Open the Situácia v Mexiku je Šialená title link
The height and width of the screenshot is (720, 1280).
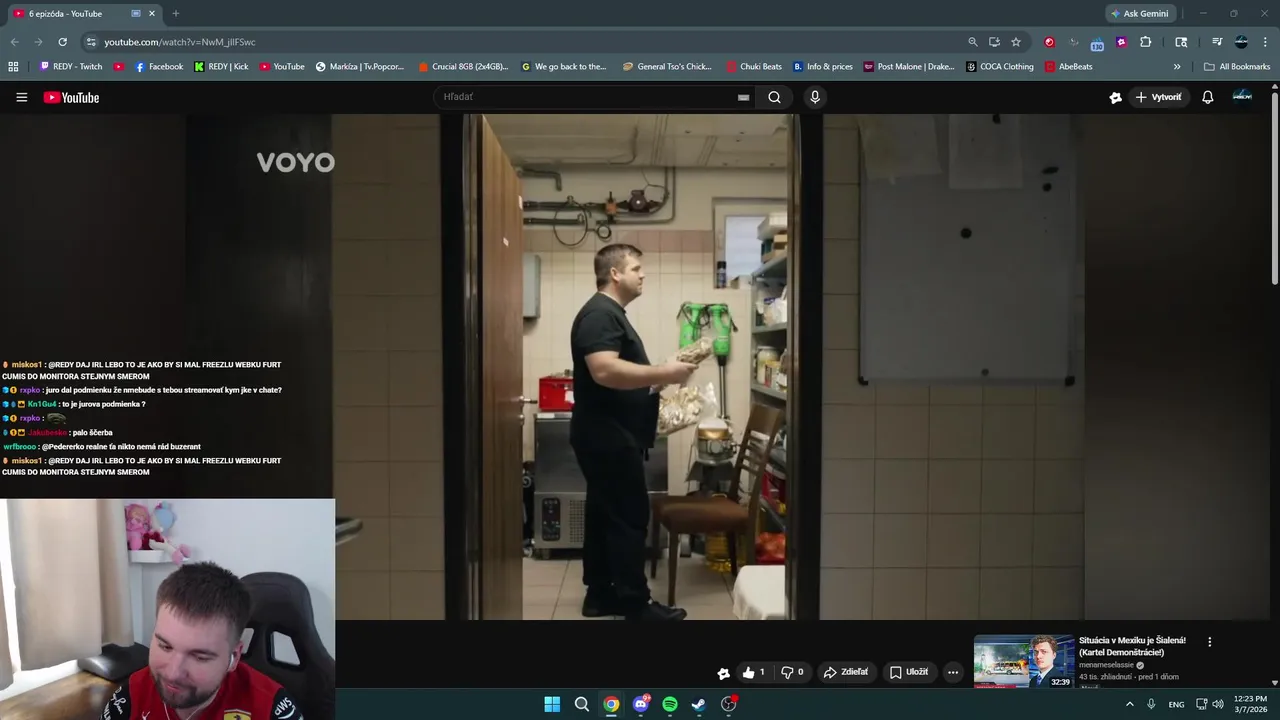(1132, 646)
